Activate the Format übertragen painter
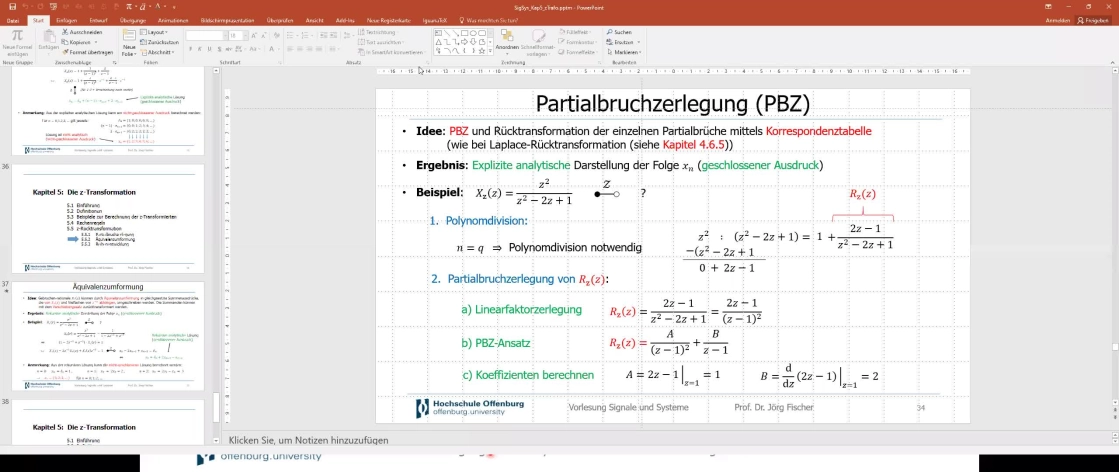Image resolution: width=1119 pixels, height=472 pixels. 88,52
